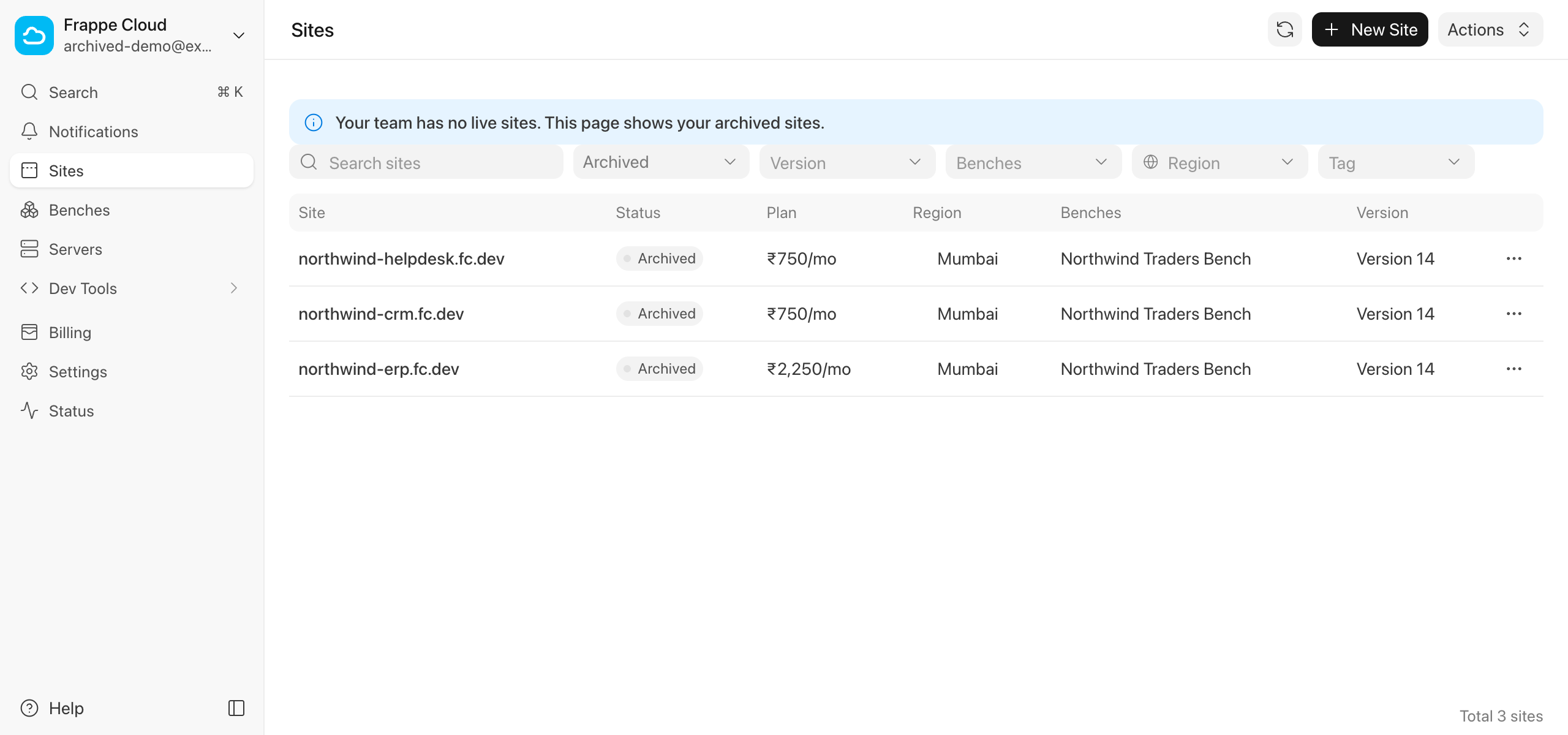1568x735 pixels.
Task: Click the Plan column header
Action: pyautogui.click(x=782, y=213)
